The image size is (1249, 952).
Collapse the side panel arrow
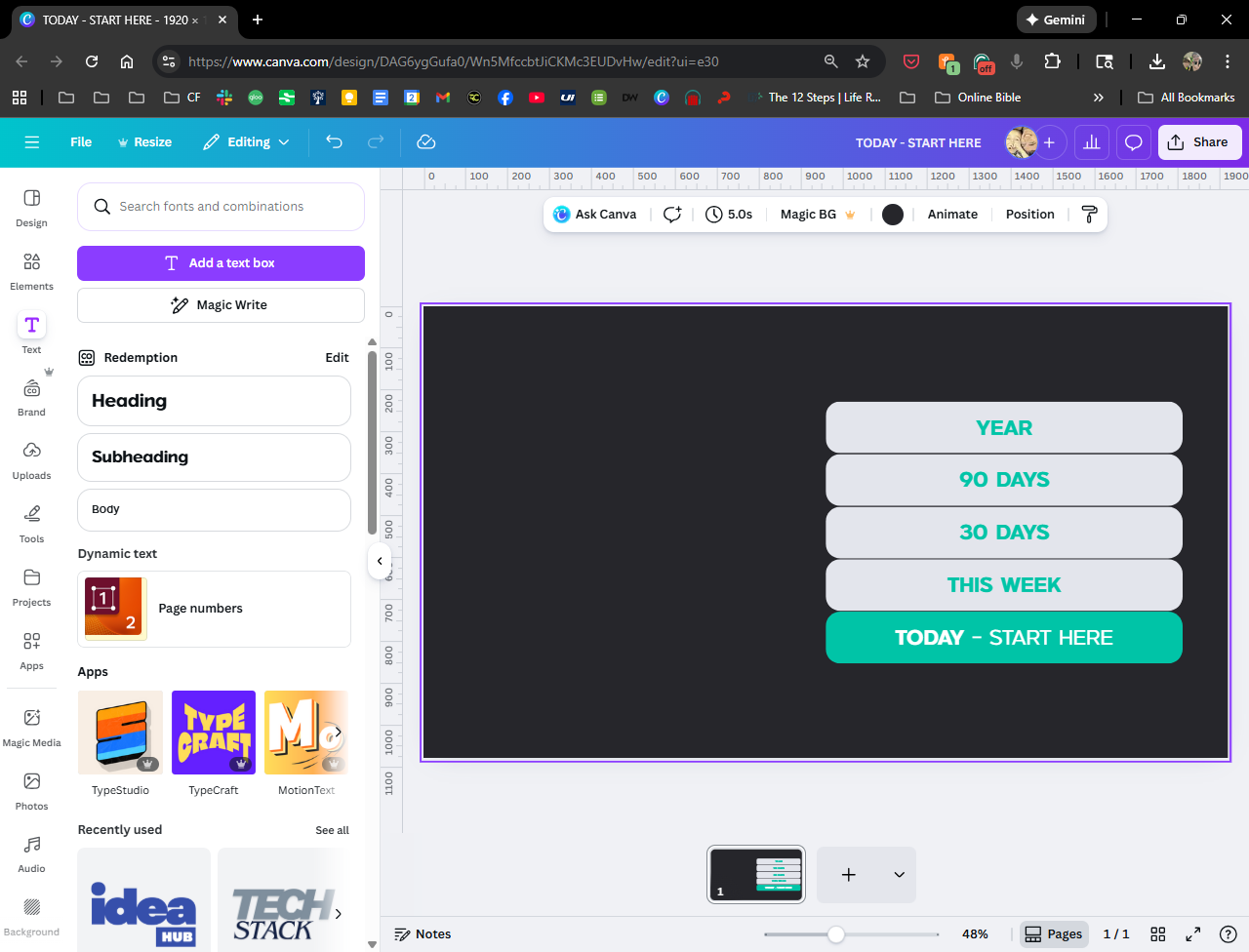(380, 561)
